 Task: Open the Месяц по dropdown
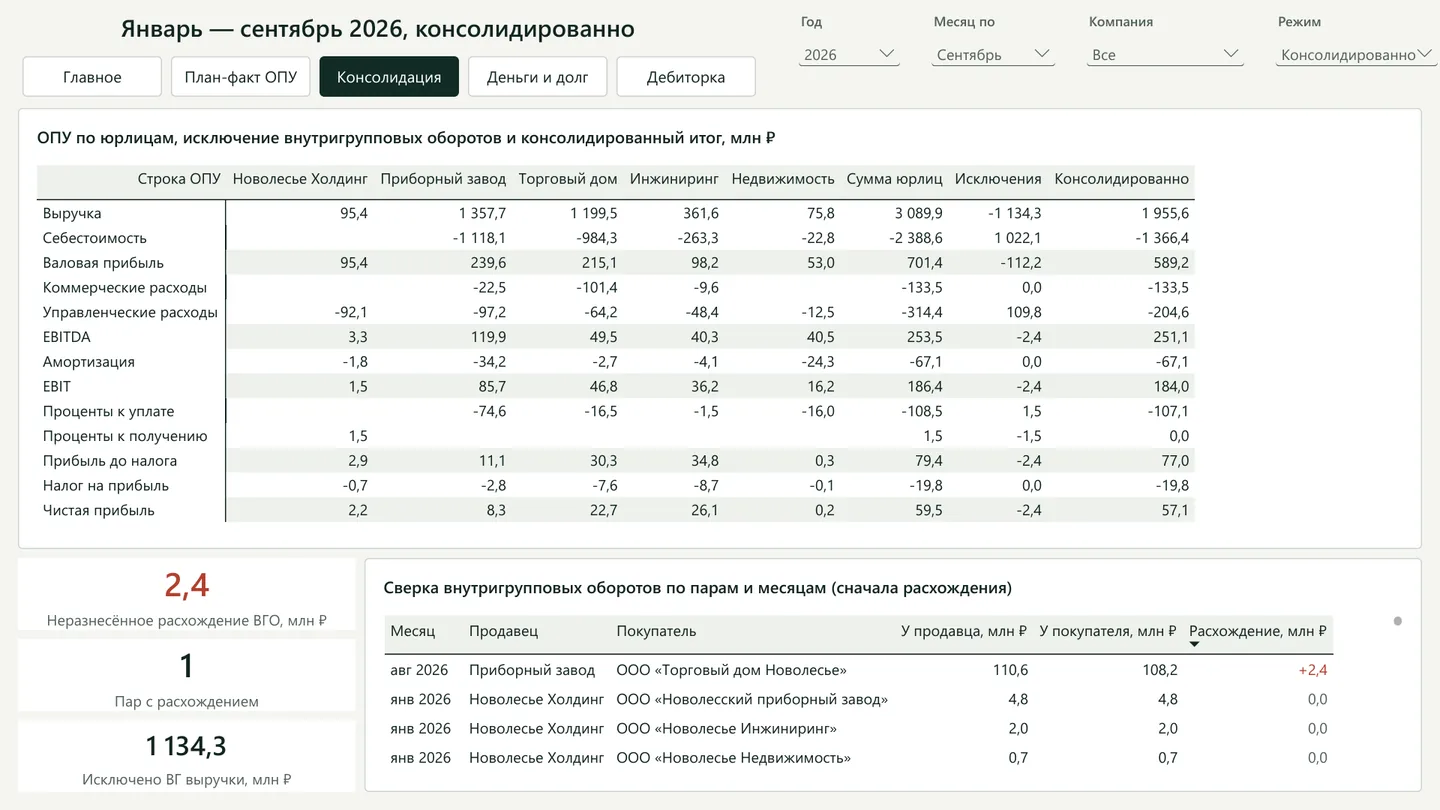click(992, 55)
